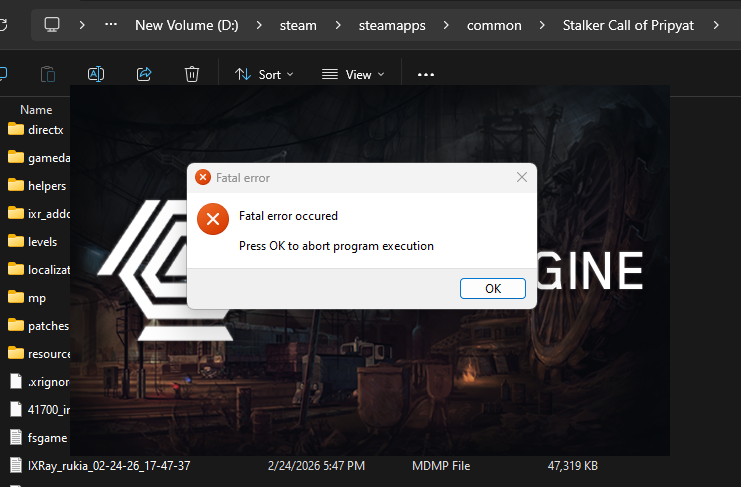This screenshot has height=487, width=741.
Task: Select the fsgame file
Action: point(47,438)
